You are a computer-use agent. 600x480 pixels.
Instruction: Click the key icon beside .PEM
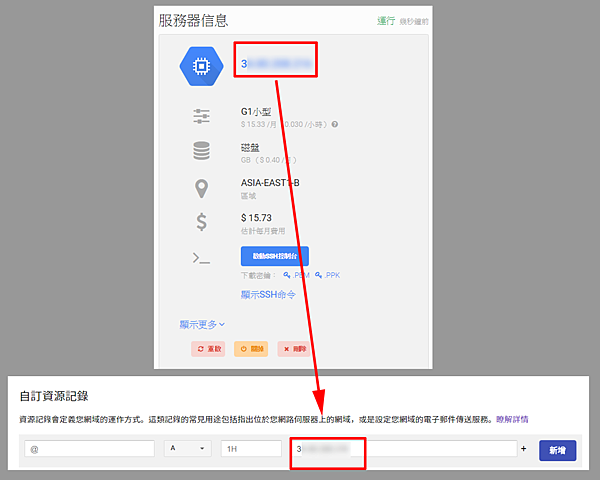coord(287,275)
